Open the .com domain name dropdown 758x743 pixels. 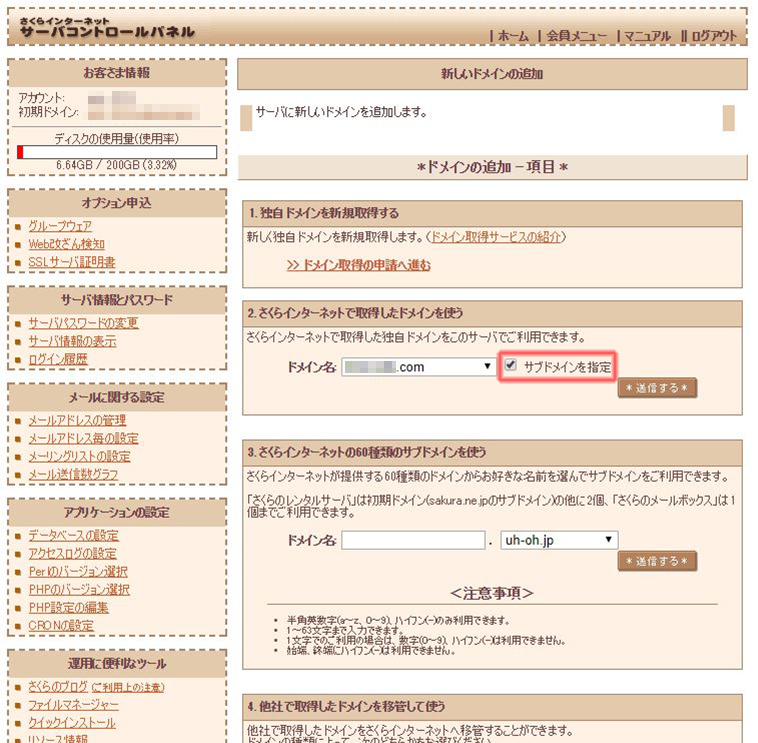pos(419,367)
